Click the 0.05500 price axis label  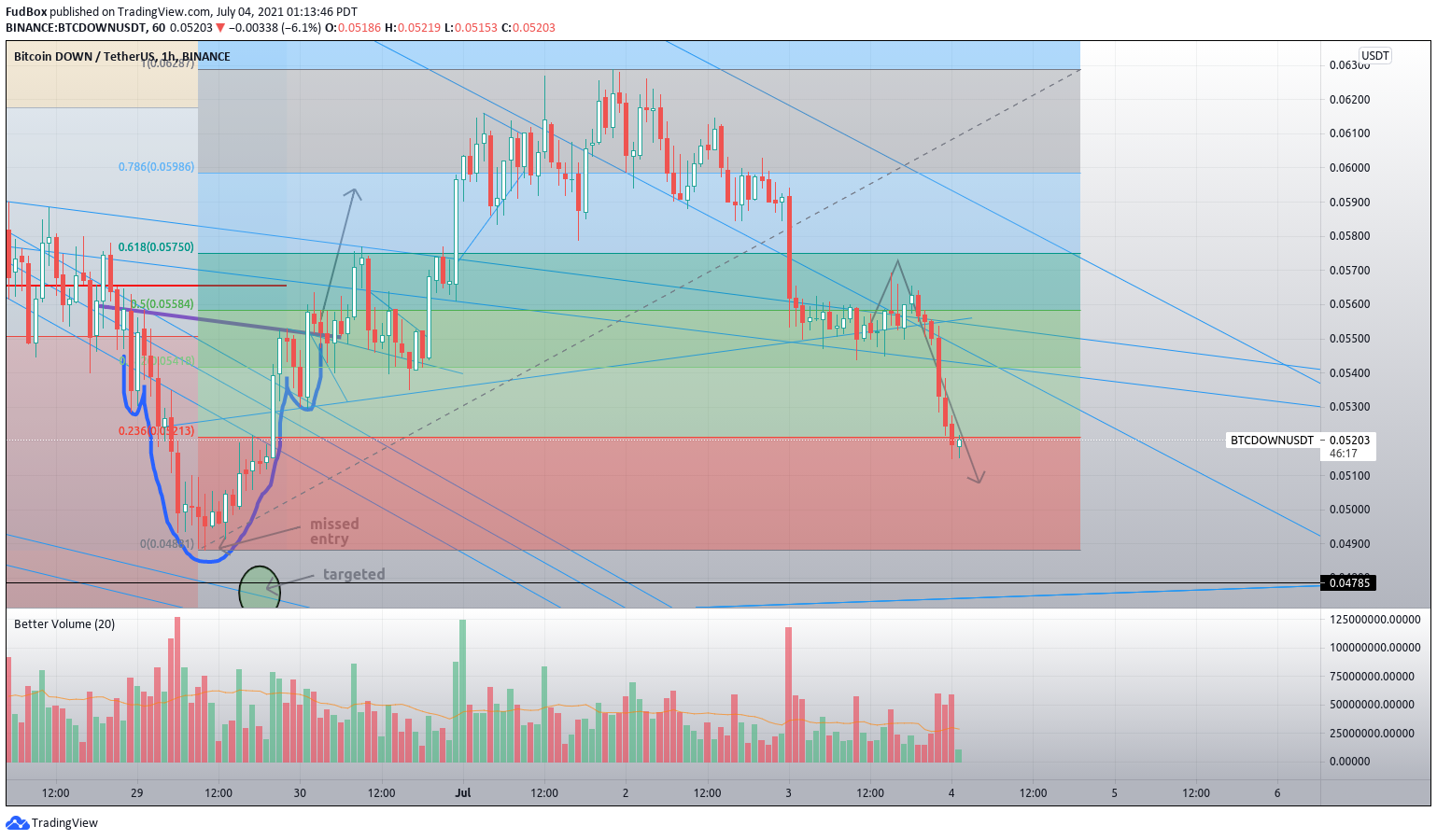tap(1349, 339)
